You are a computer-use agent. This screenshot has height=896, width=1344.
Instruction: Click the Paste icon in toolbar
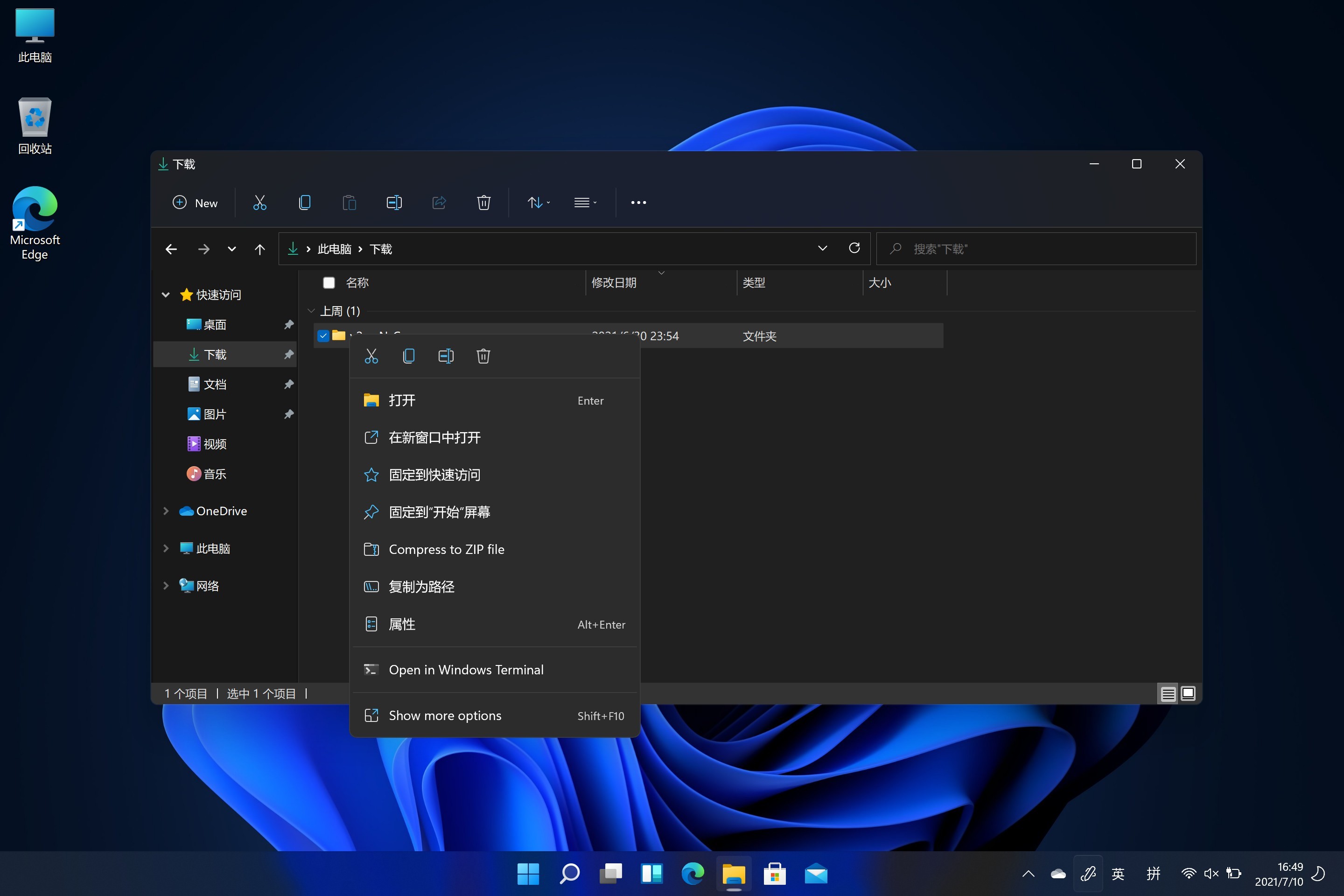pyautogui.click(x=350, y=203)
